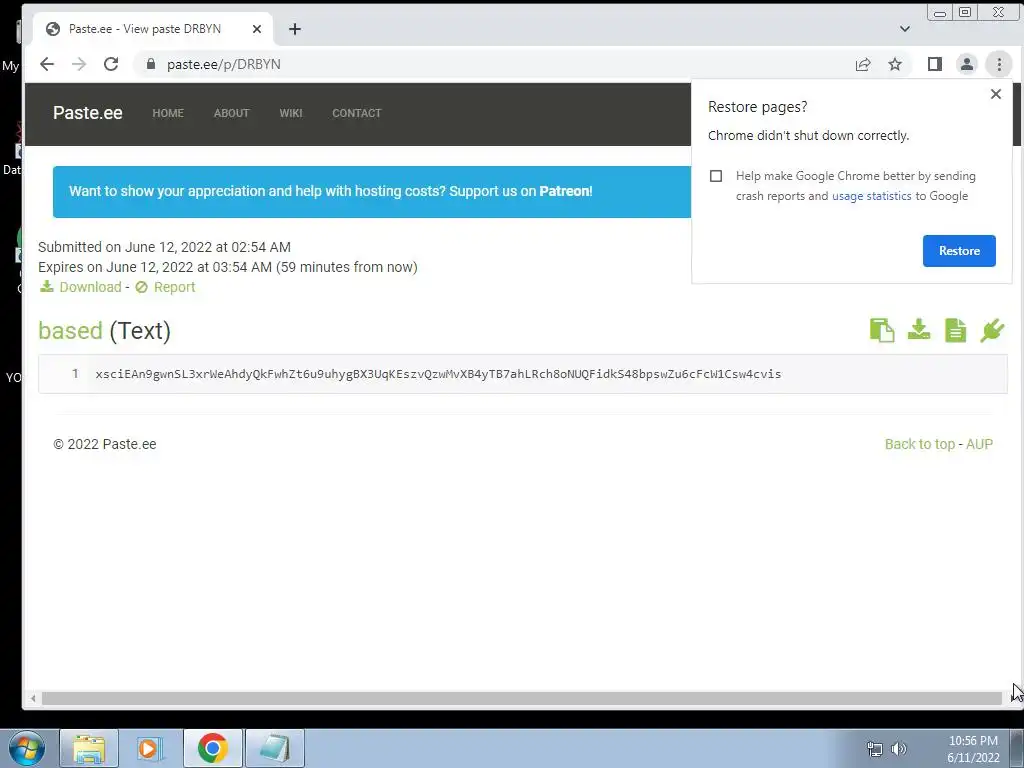Image resolution: width=1024 pixels, height=768 pixels.
Task: Open the WIKI nav item
Action: coord(291,113)
